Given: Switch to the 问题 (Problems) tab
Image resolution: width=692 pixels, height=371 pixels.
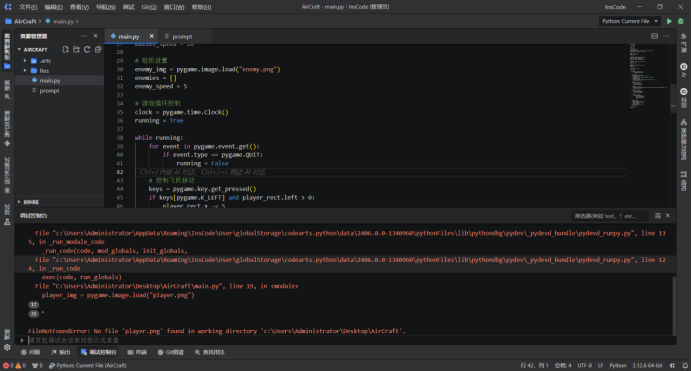Looking at the screenshot, I should point(30,352).
